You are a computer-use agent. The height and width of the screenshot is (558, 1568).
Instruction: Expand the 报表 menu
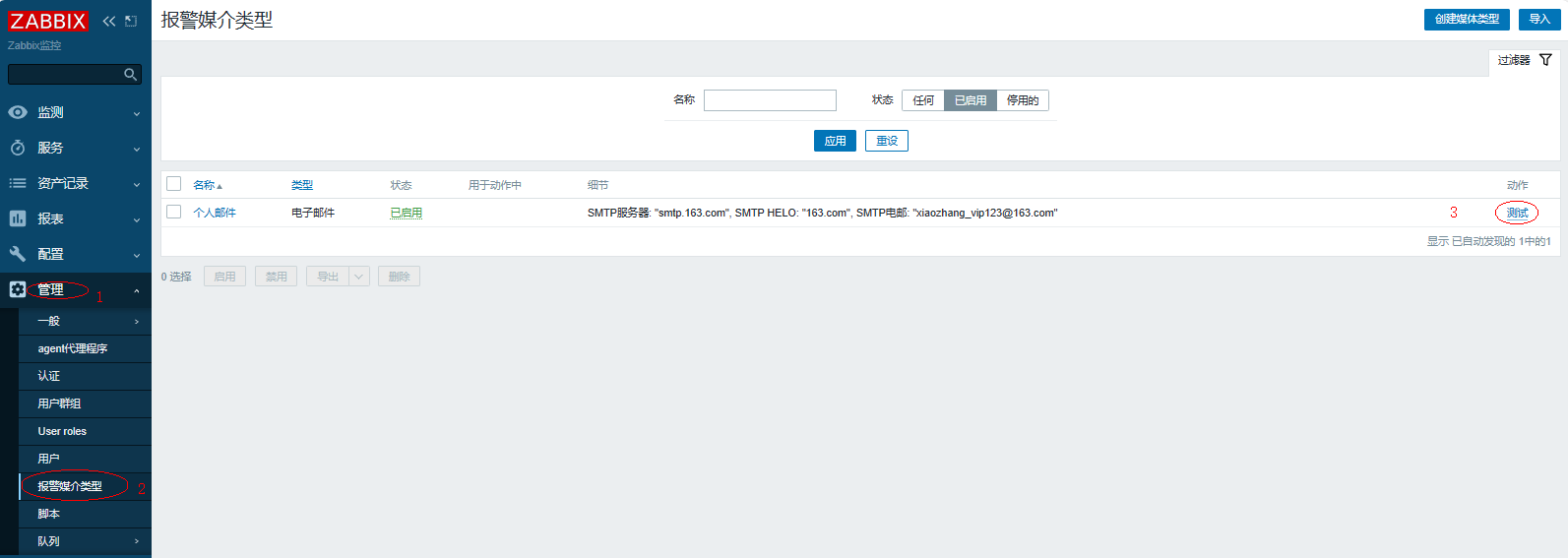(137, 219)
